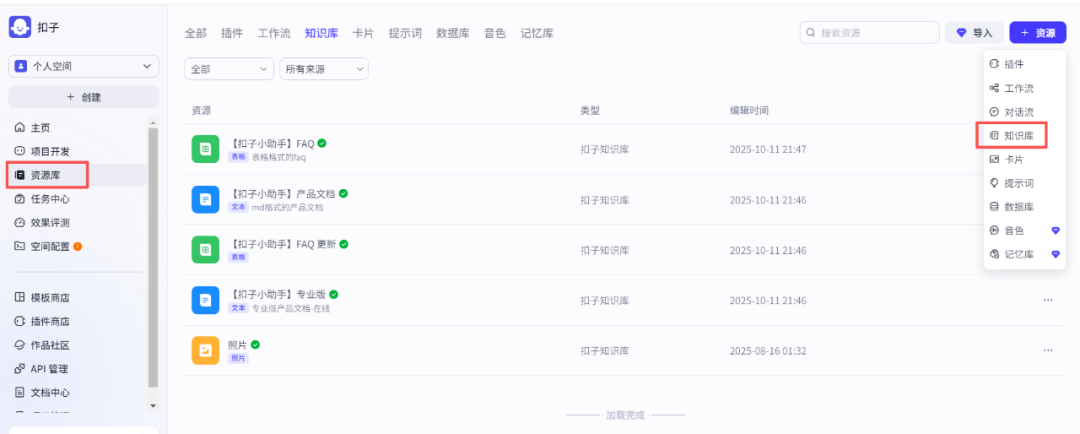Click timestamp 2025-08-16 01:32
Viewport: 1080px width, 434px height.
pyautogui.click(x=768, y=351)
